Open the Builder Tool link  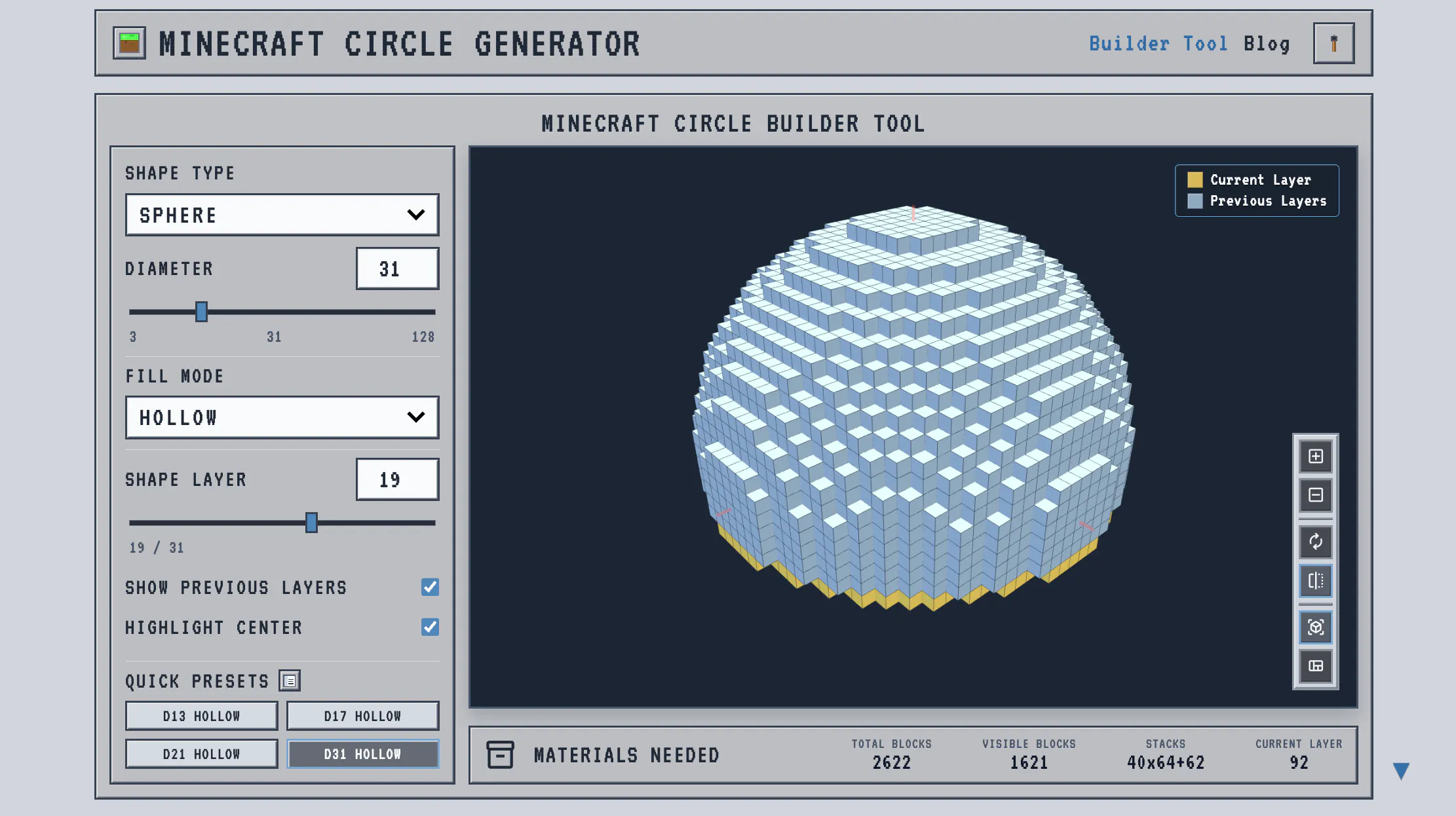pyautogui.click(x=1158, y=44)
